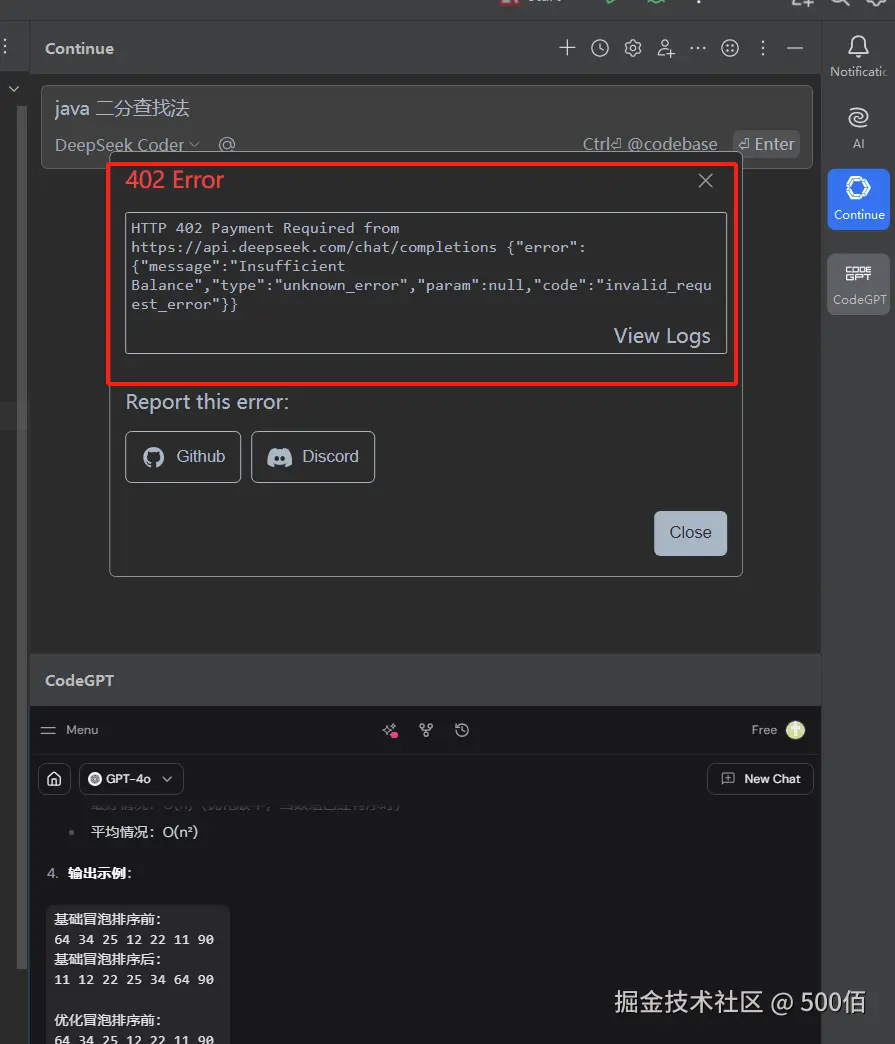Screen dimensions: 895x1044
Task: Go to CodeGPT home icon
Action: coord(54,779)
